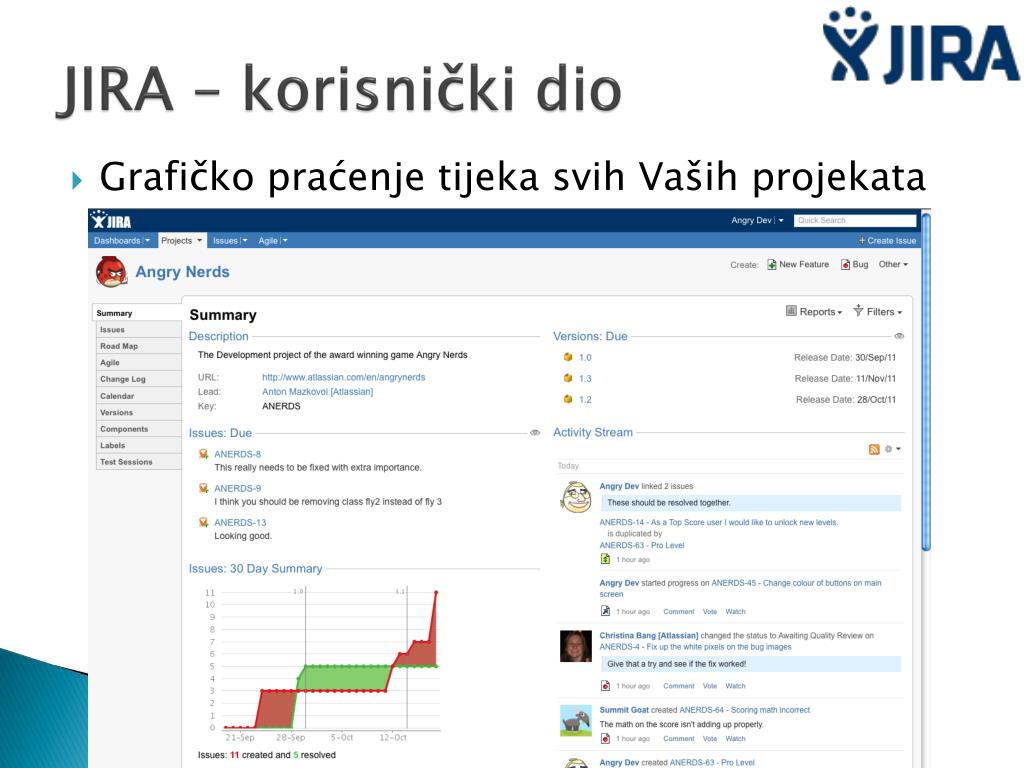Click the plus icon next to Create Issue
Screen dimensions: 1024x768
(x=862, y=240)
